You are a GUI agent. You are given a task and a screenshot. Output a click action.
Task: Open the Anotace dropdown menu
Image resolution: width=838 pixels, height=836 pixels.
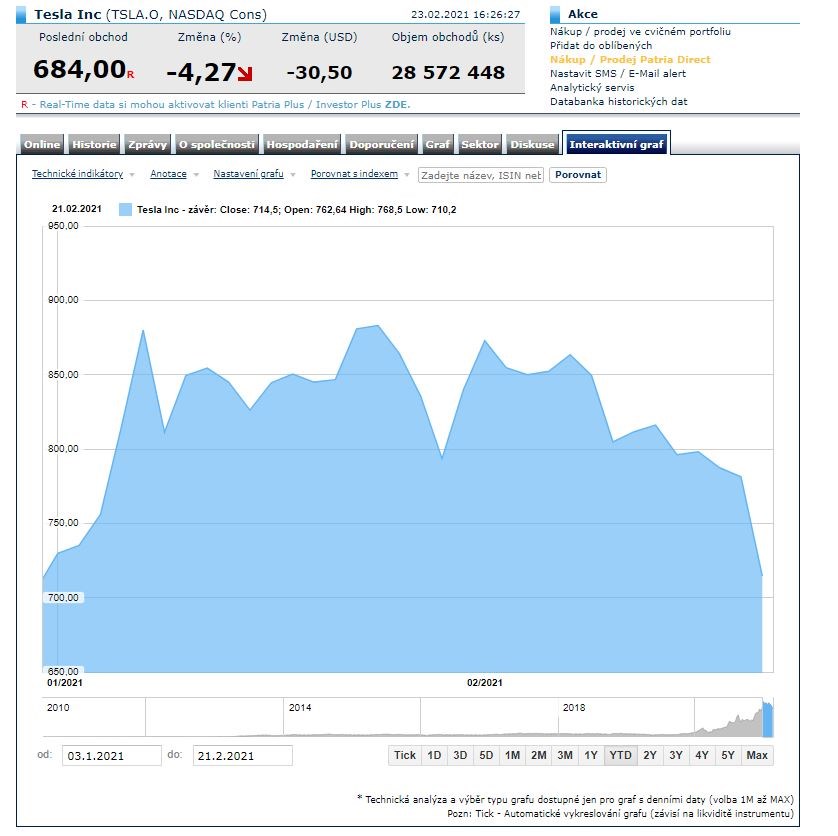point(168,174)
